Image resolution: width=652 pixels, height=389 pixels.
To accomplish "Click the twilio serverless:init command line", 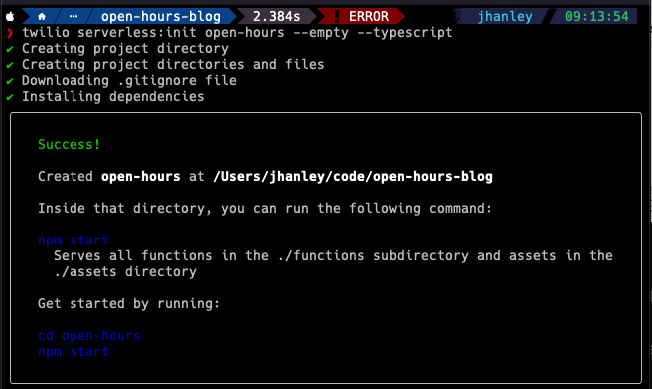I will pos(237,32).
